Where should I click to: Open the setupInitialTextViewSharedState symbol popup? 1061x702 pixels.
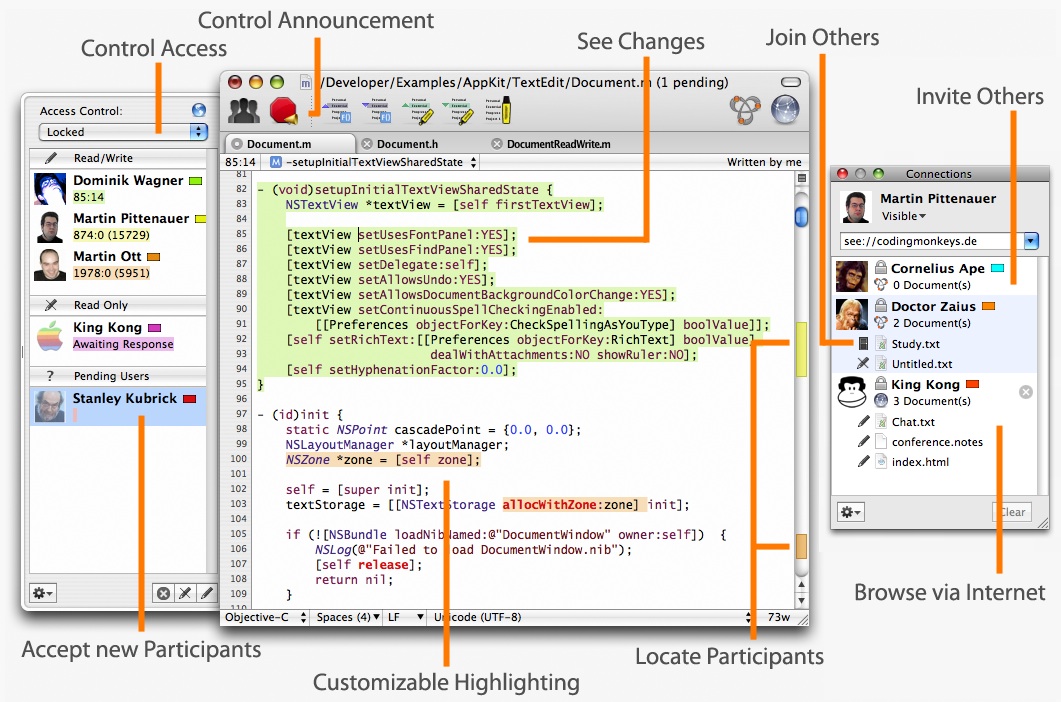(374, 162)
